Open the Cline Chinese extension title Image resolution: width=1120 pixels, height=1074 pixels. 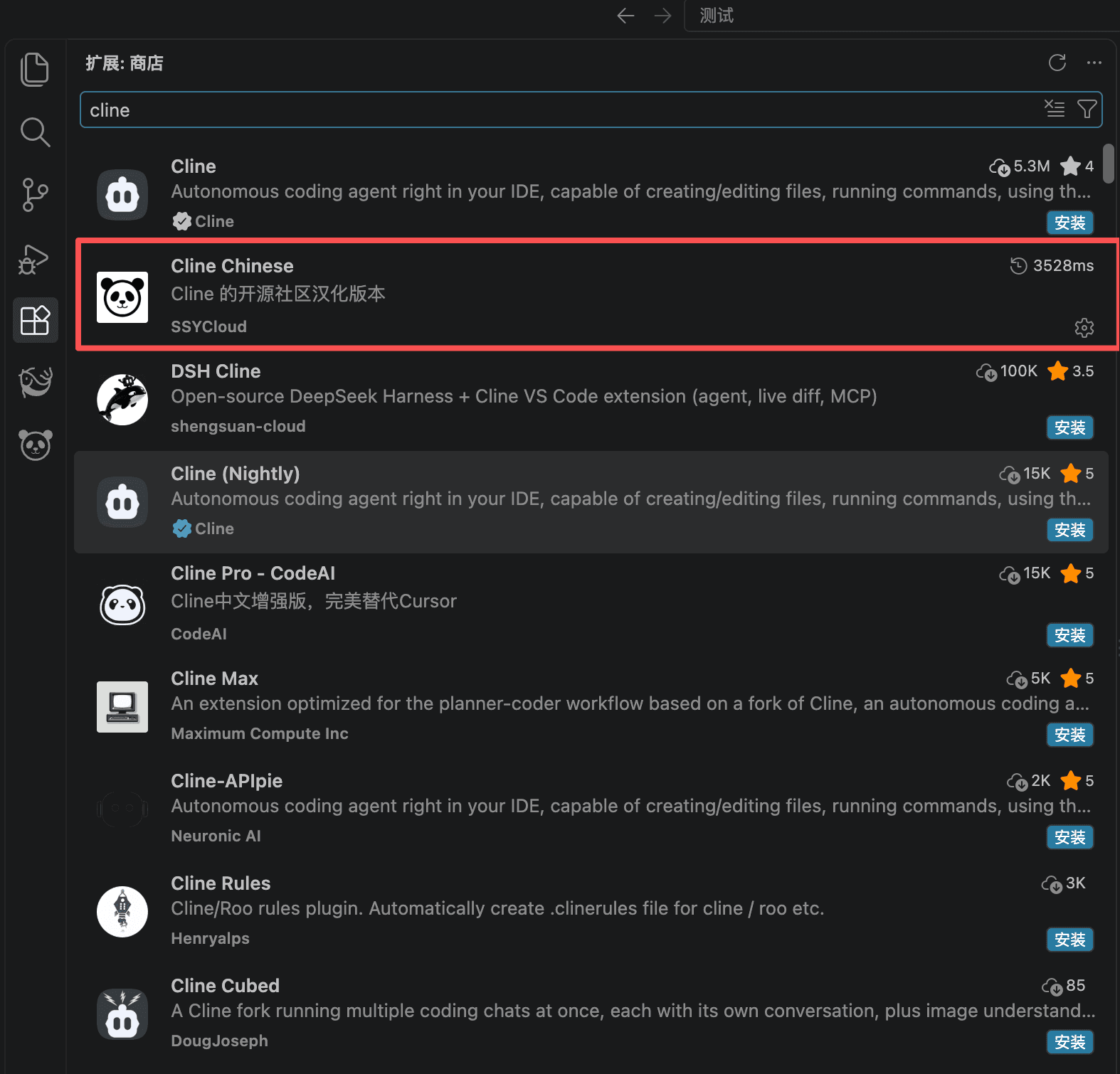point(232,266)
